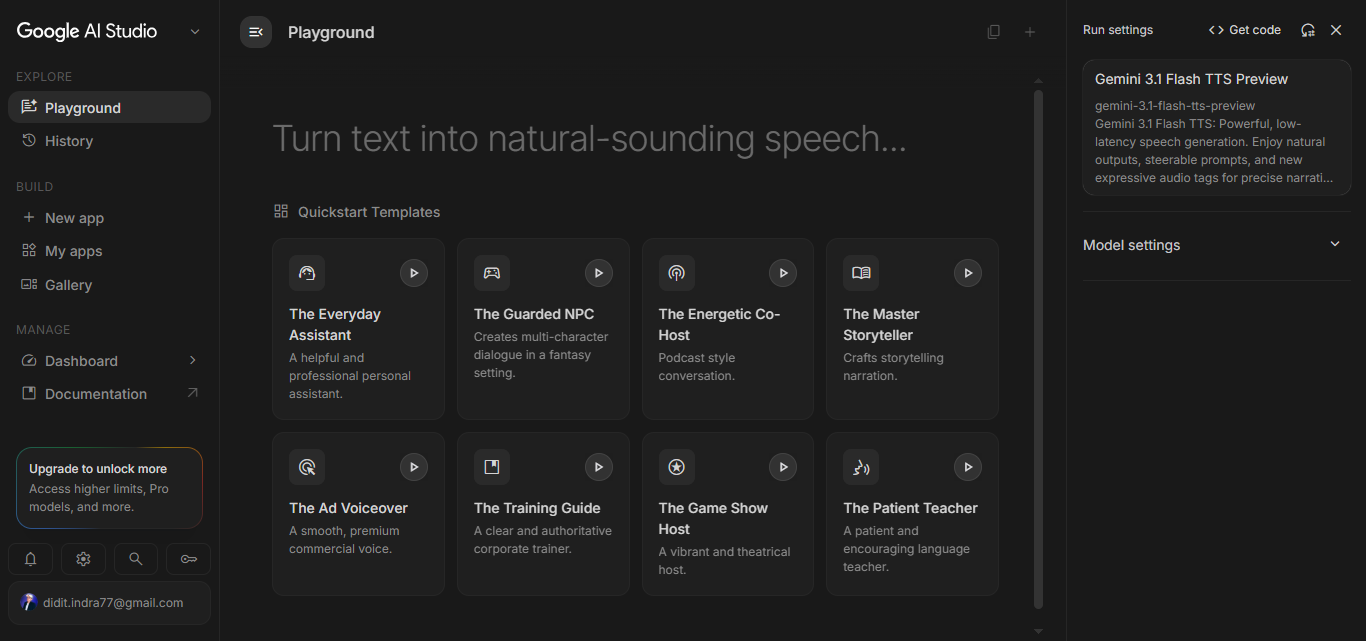Play The Everyday Assistant template preview

(x=413, y=272)
